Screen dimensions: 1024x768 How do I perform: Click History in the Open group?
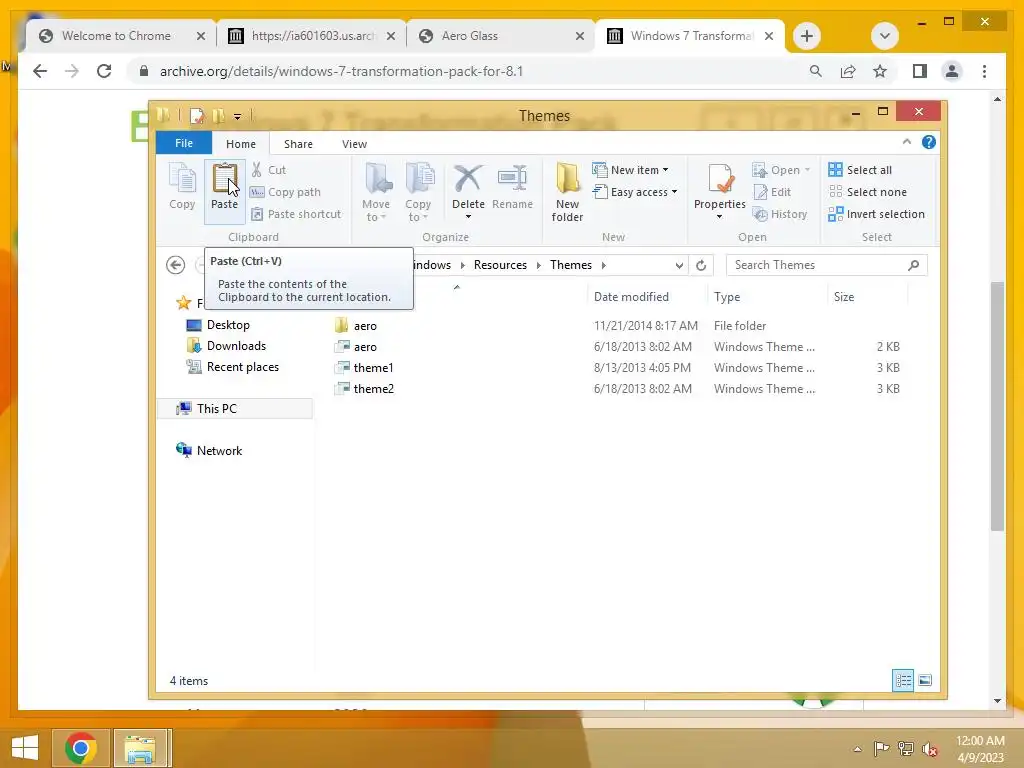(780, 214)
